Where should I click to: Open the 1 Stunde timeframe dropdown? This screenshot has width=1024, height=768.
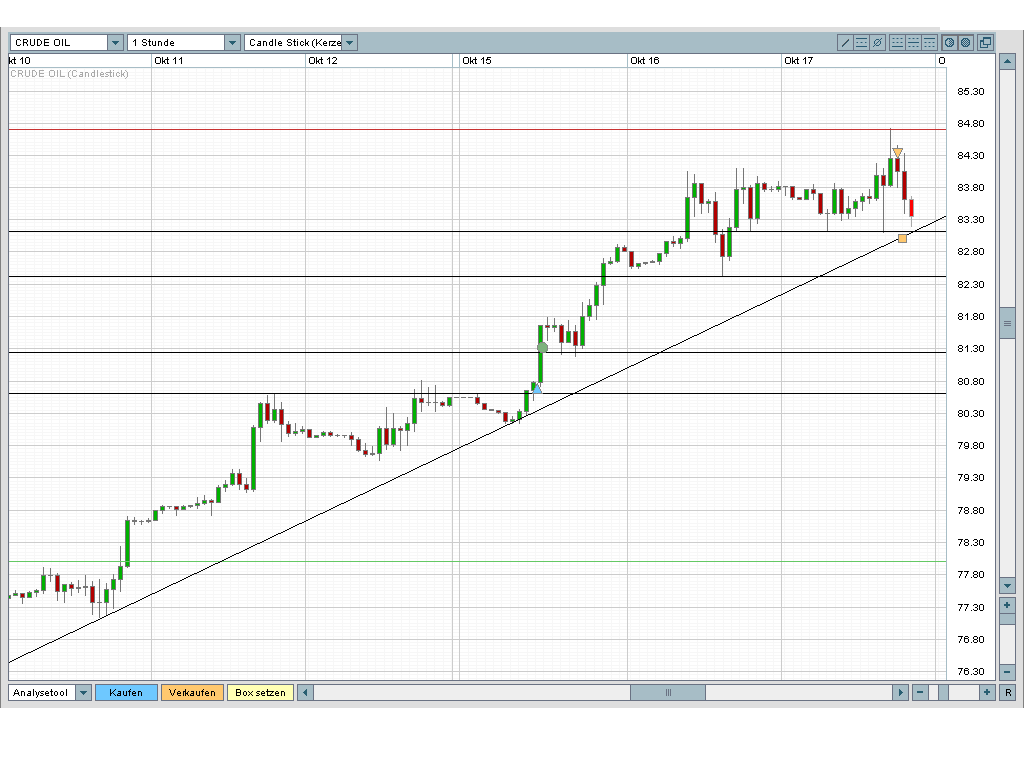(x=232, y=42)
